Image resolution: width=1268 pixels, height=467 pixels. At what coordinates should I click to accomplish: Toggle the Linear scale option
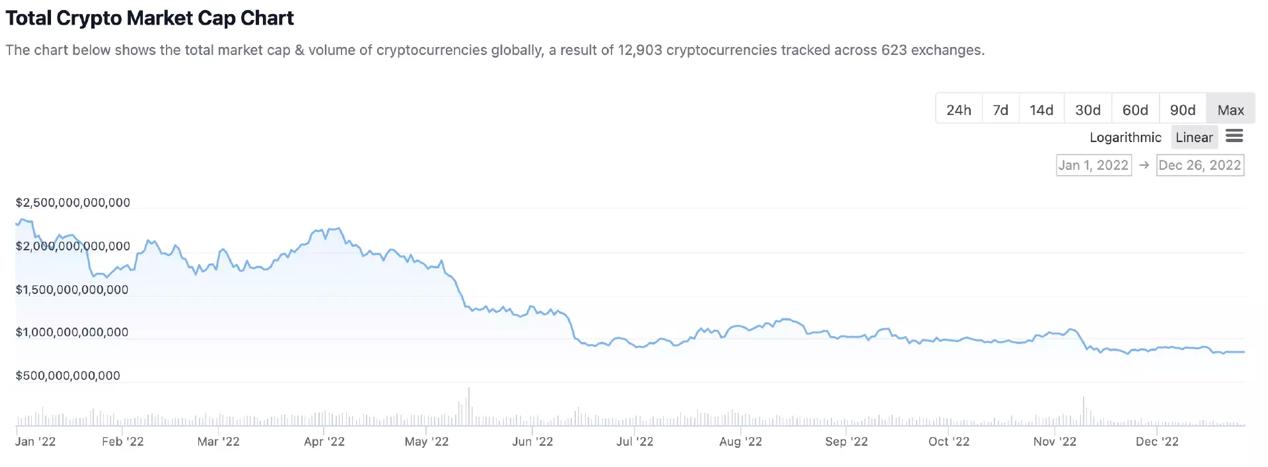tap(1194, 137)
